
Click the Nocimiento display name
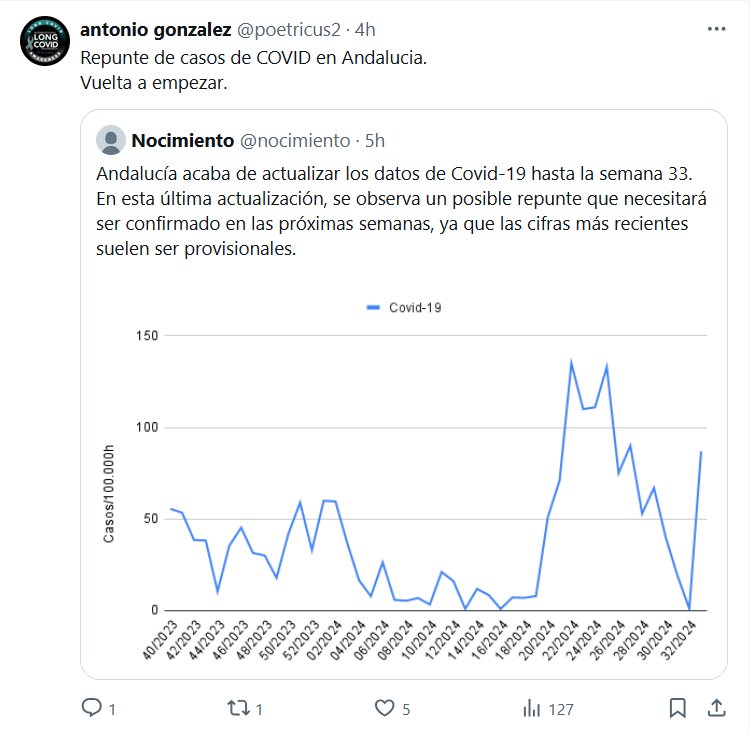(x=182, y=140)
